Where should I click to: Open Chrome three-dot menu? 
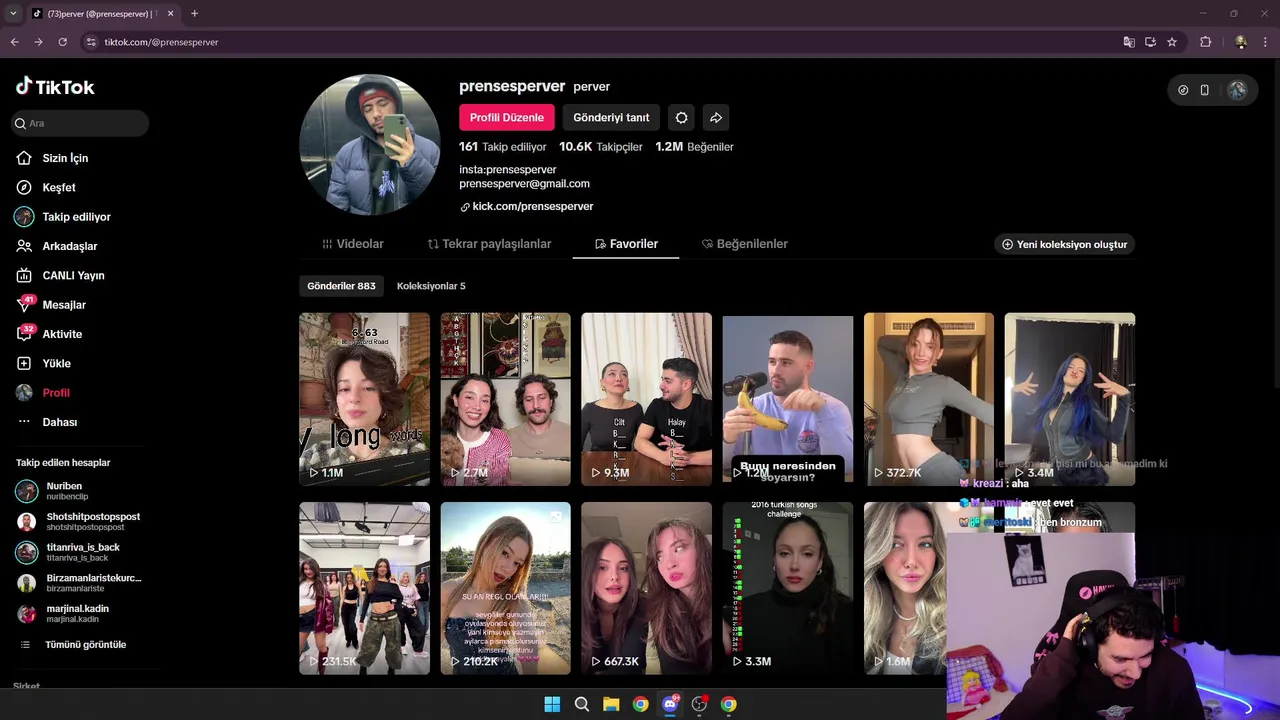(x=1265, y=42)
